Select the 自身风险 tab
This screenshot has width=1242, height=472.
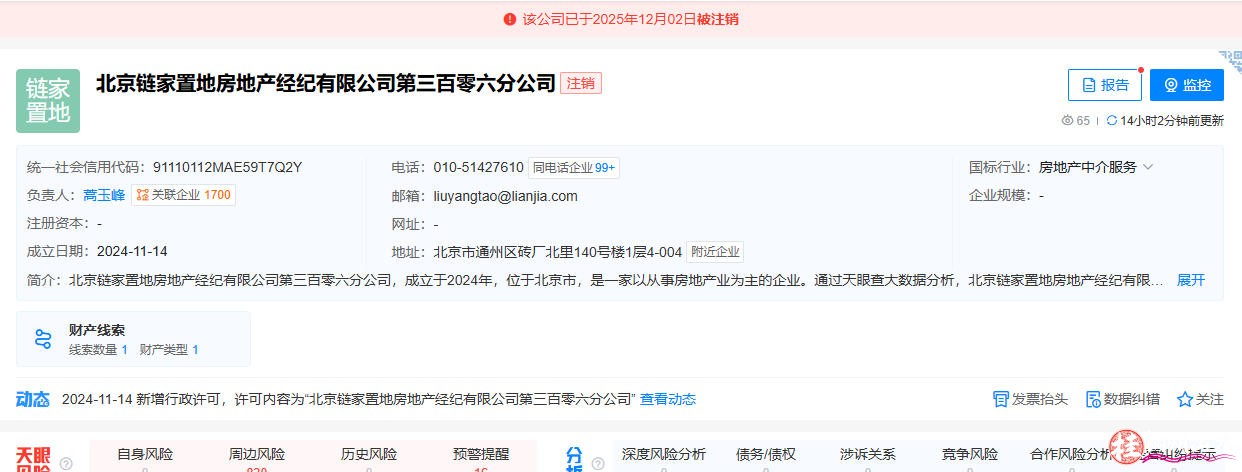pyautogui.click(x=145, y=454)
